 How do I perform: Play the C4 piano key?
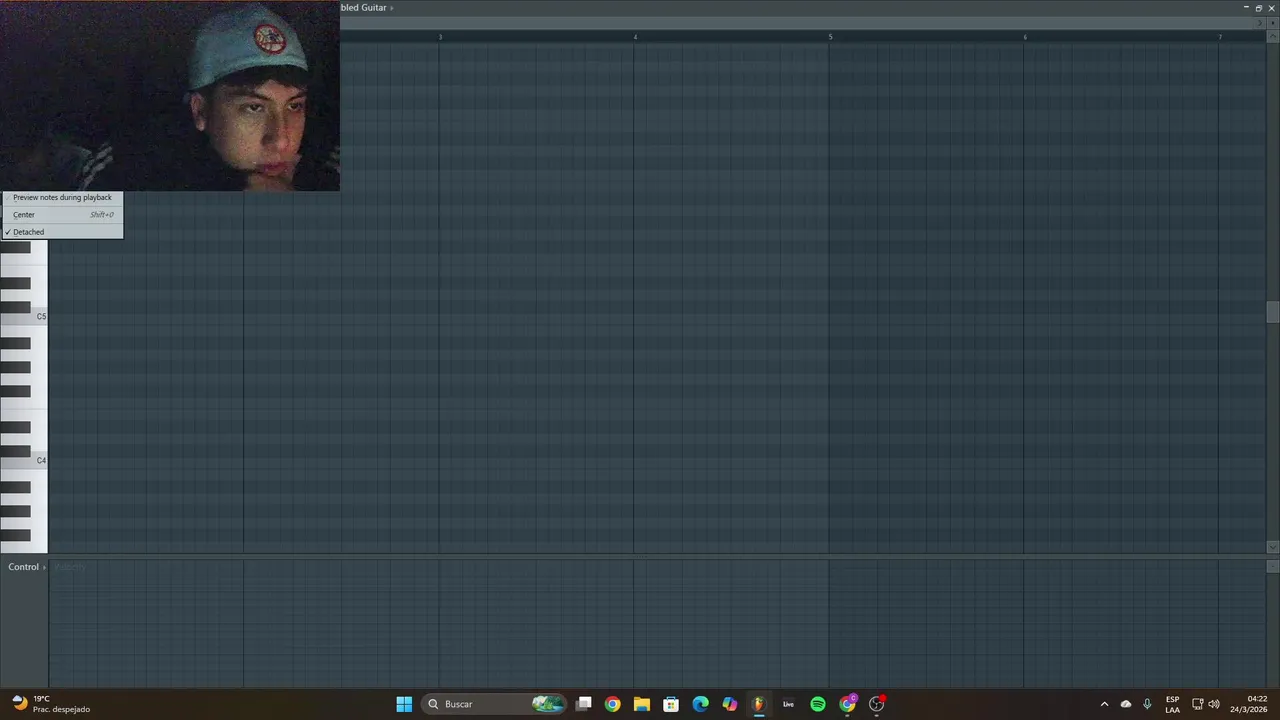[x=24, y=461]
